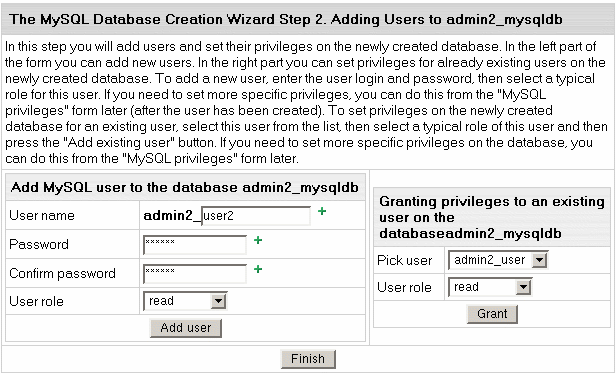
Task: Focus the Password input field
Action: tap(195, 245)
